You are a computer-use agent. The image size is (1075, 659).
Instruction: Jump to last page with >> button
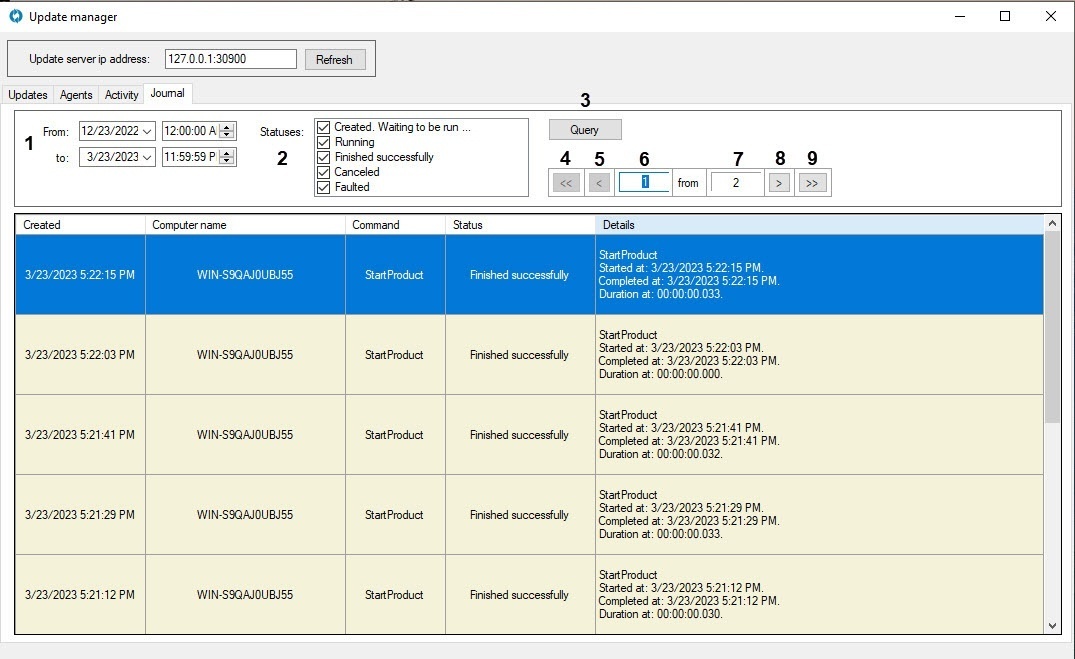coord(812,183)
